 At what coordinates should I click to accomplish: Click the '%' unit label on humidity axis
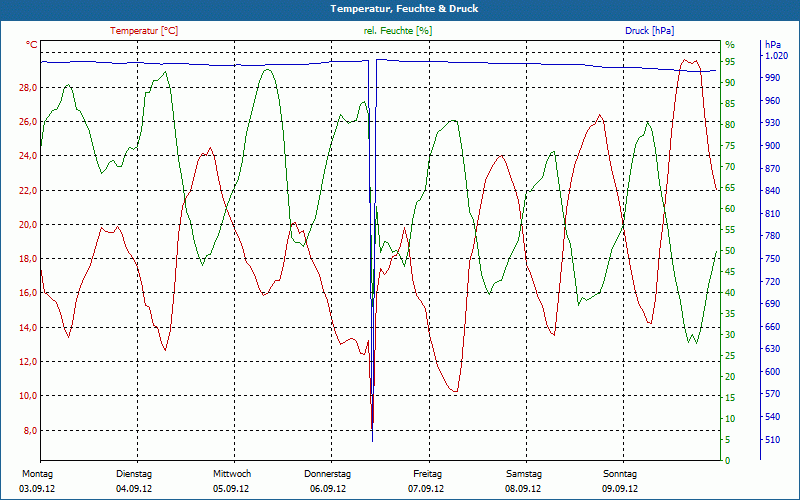pos(730,45)
